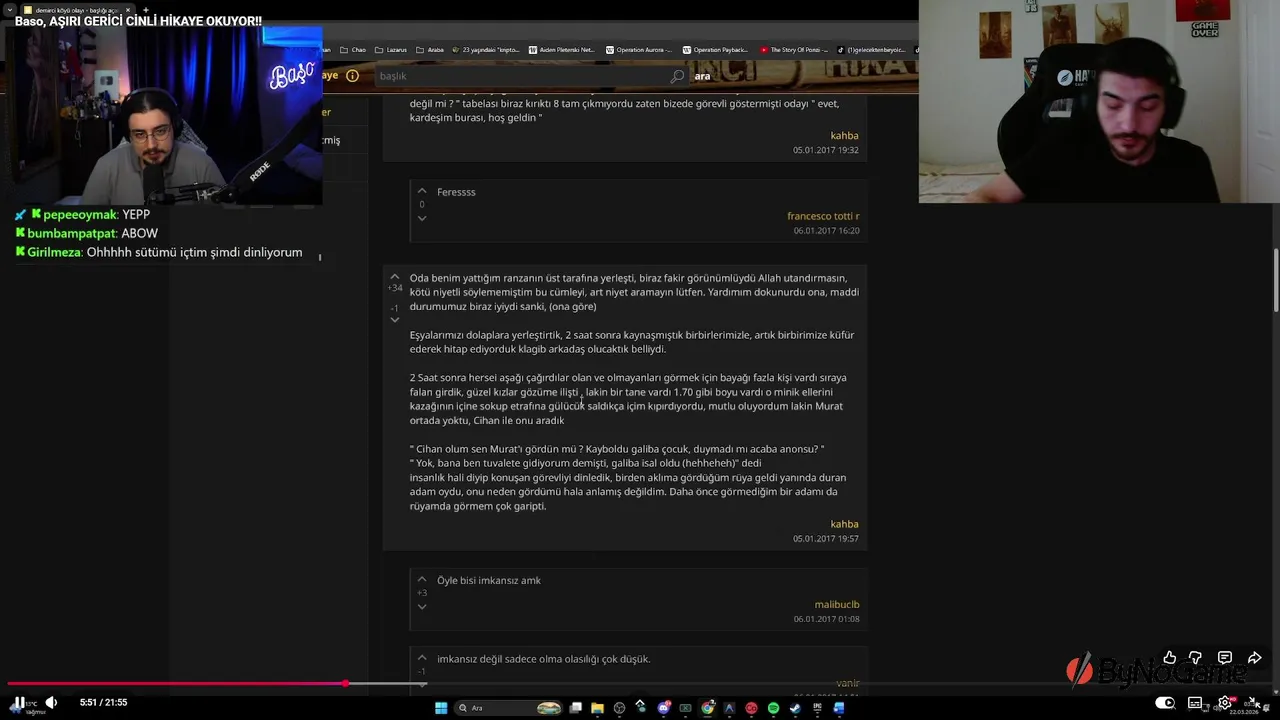Open Discord from taskbar
This screenshot has width=1280, height=720.
pos(664,708)
